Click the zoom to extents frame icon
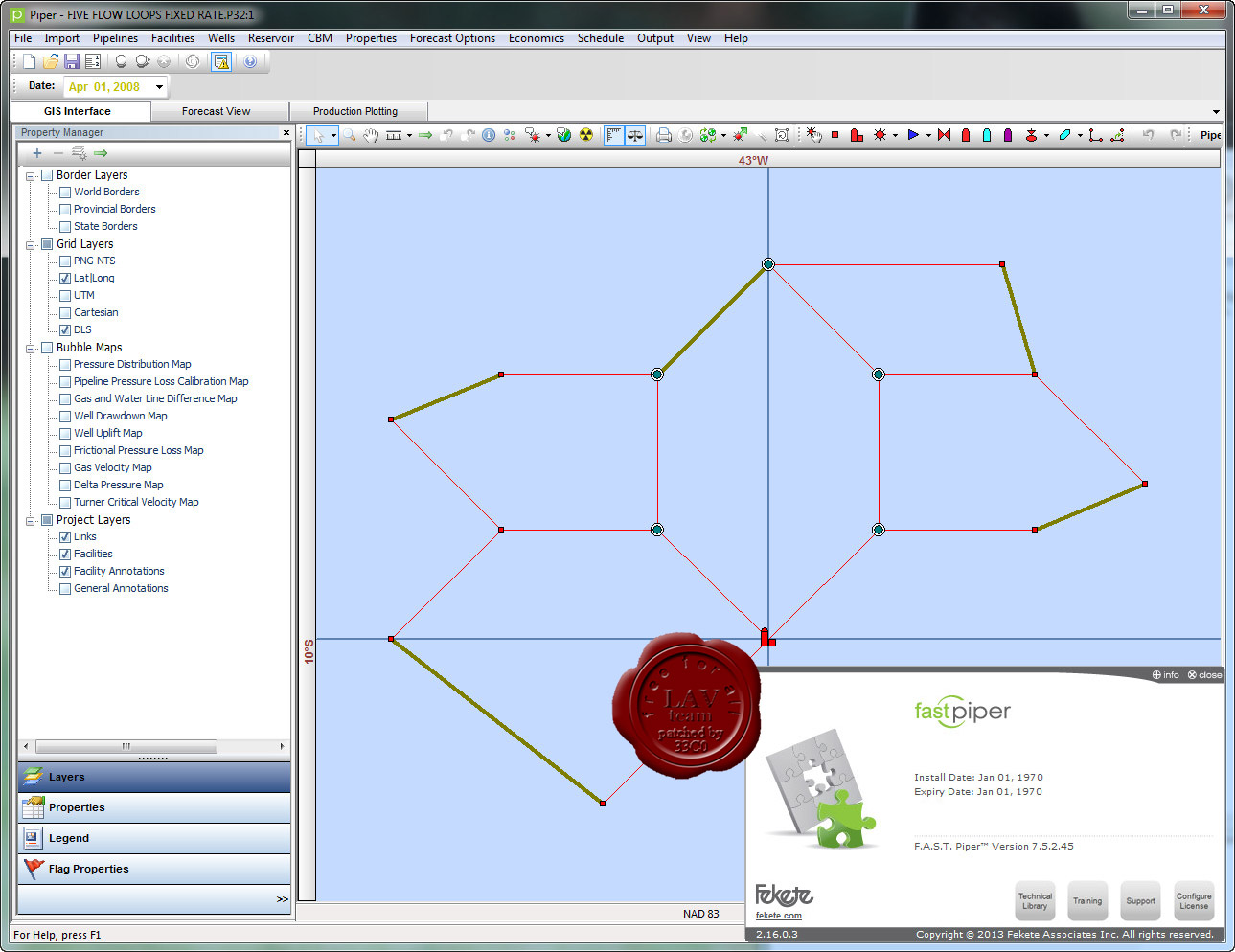 (x=782, y=135)
